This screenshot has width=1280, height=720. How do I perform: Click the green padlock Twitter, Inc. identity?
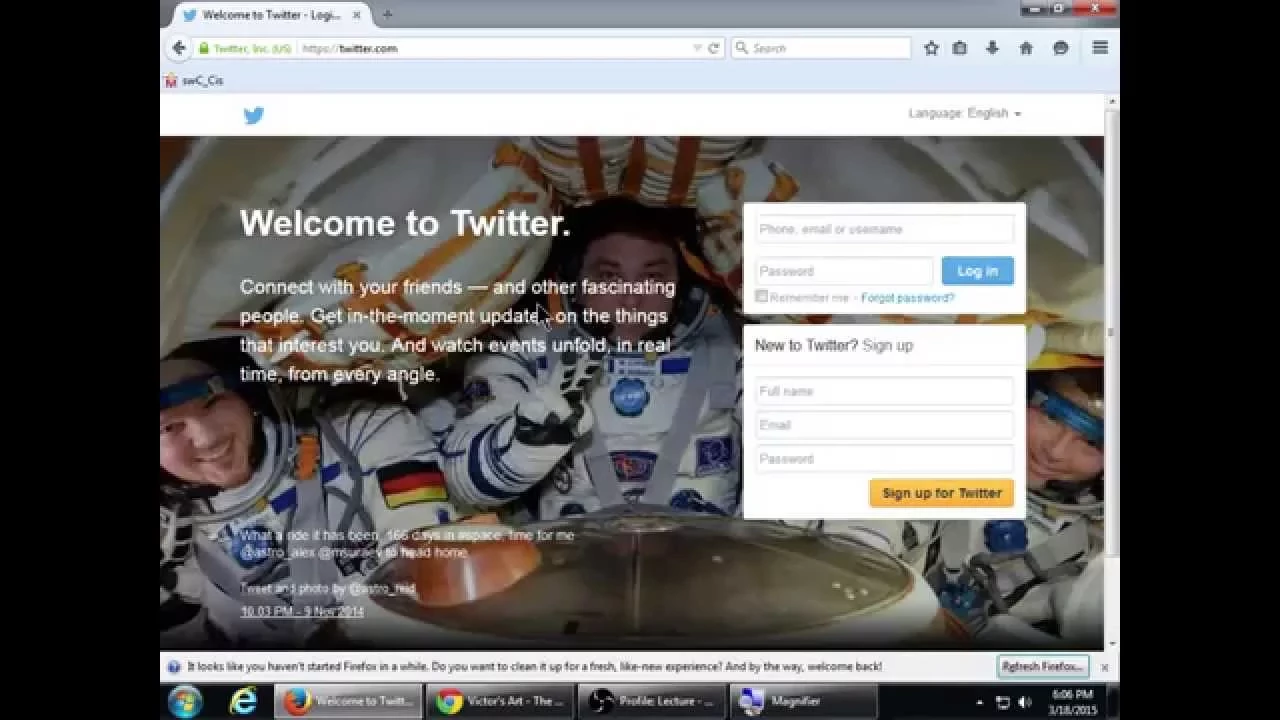click(245, 48)
